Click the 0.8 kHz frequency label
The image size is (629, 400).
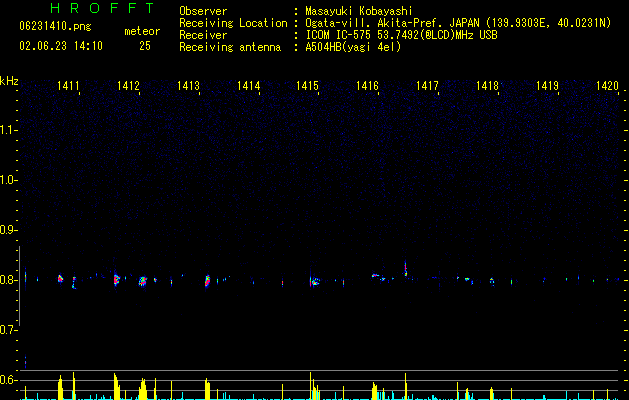pyautogui.click(x=8, y=280)
